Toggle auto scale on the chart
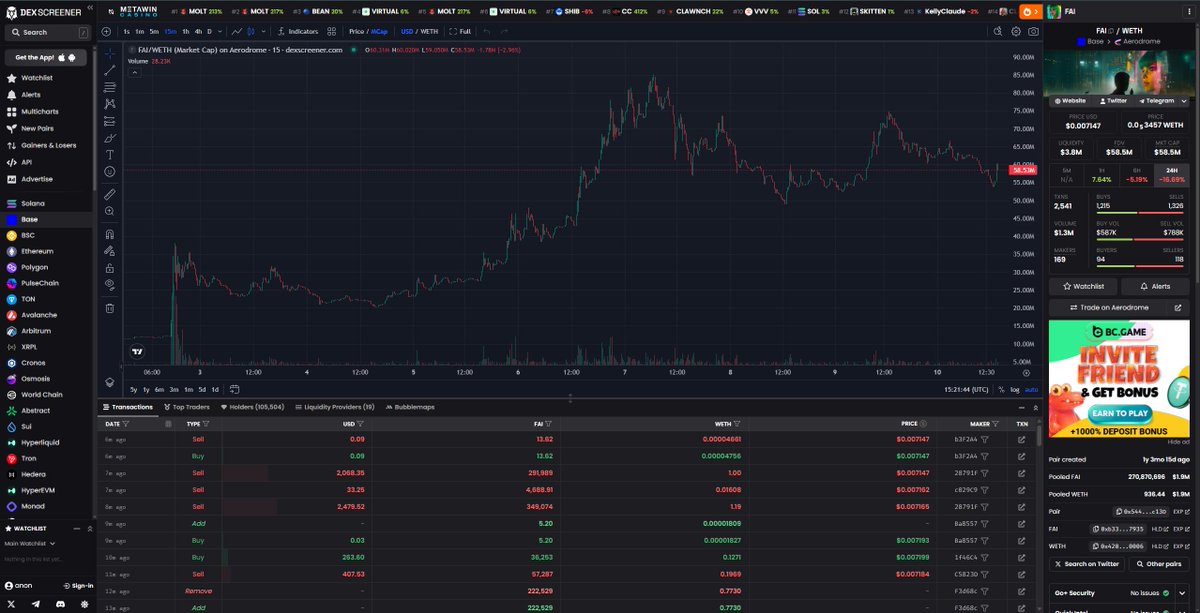The height and width of the screenshot is (613, 1200). (x=1031, y=389)
